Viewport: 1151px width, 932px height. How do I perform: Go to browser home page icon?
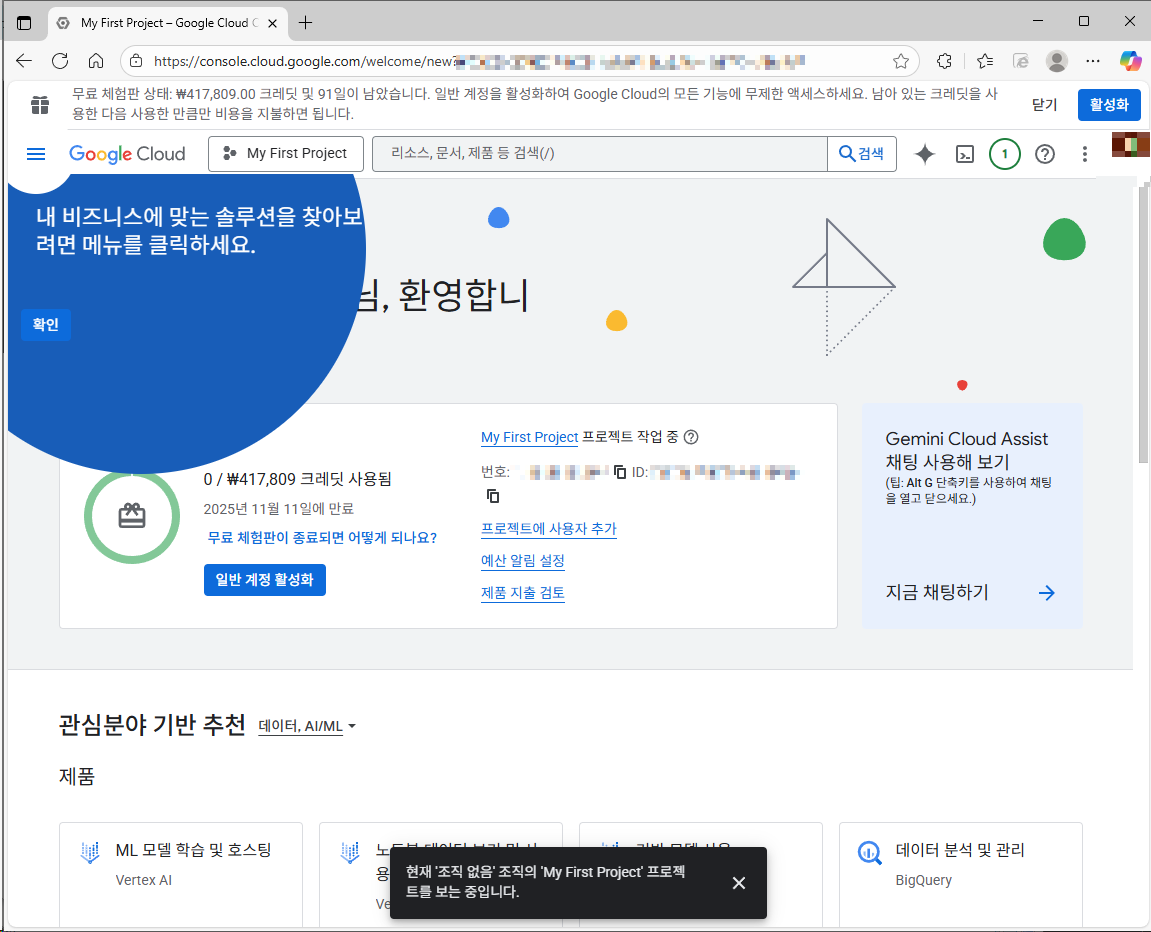pyautogui.click(x=96, y=61)
